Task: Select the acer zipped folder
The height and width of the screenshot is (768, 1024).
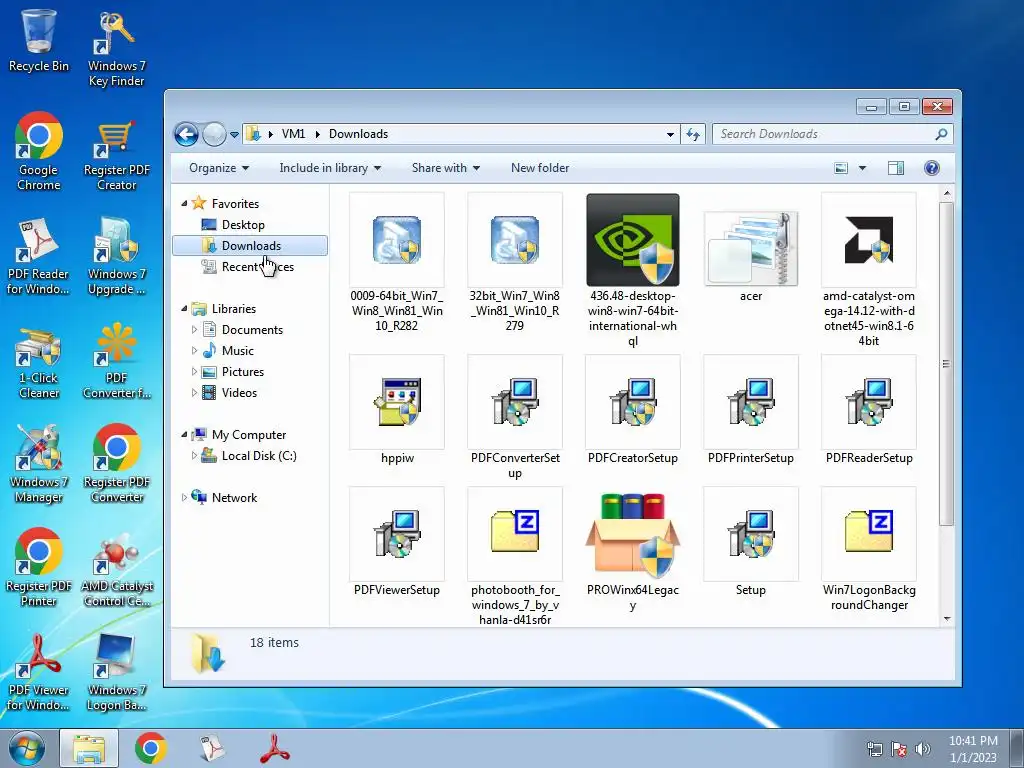Action: [x=750, y=256]
